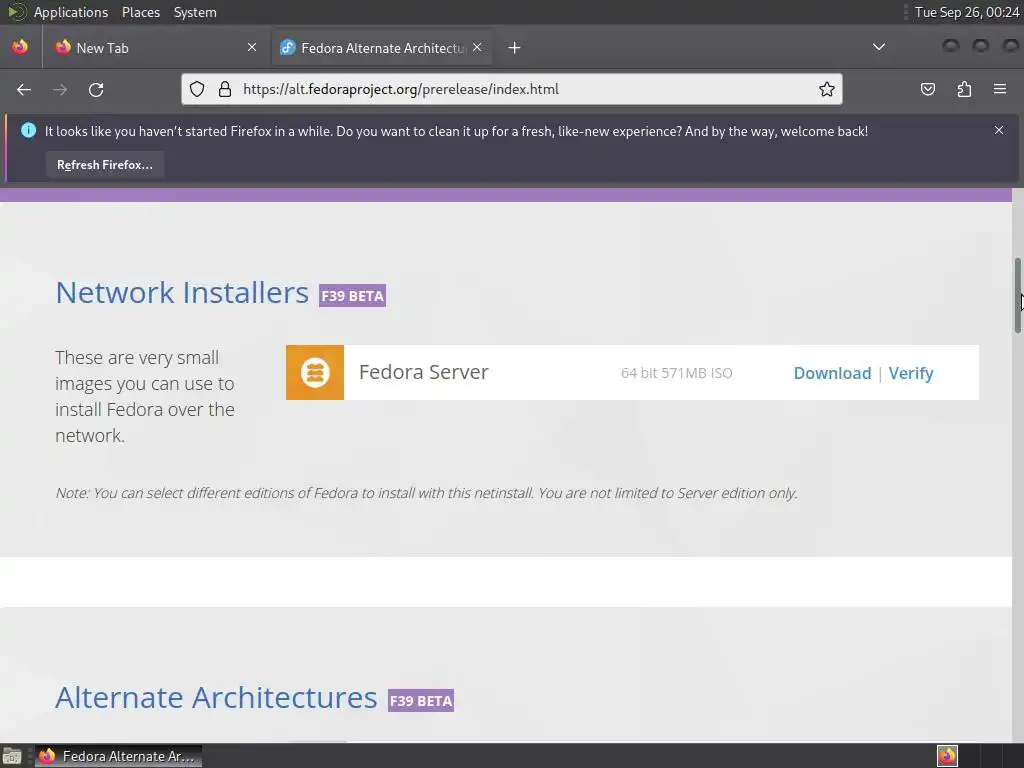Click the Fedora Server title text

[423, 372]
